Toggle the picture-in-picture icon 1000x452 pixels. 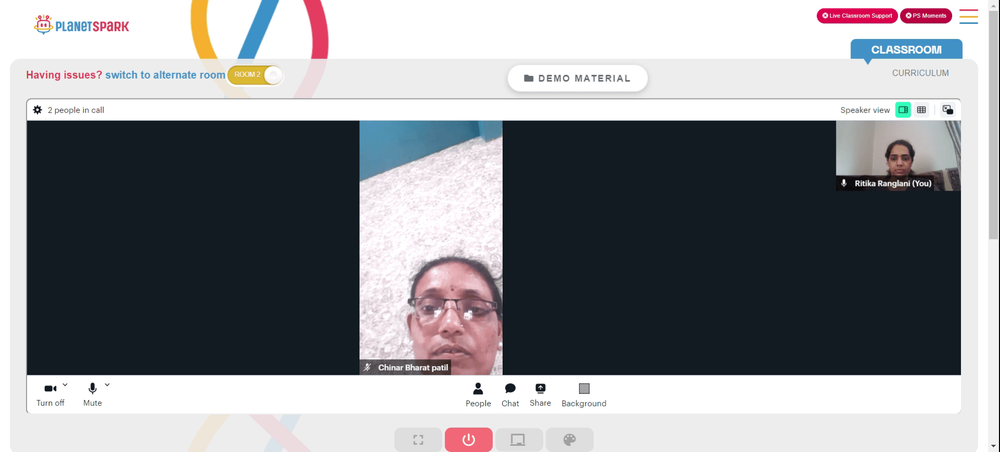[x=948, y=110]
